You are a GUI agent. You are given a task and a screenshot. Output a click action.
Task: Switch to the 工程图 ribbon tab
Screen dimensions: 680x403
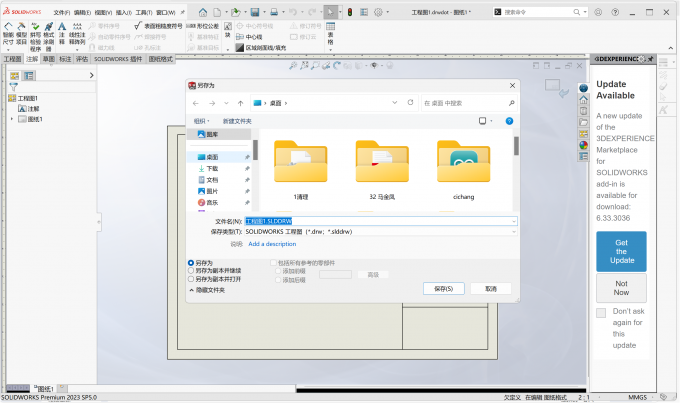click(12, 59)
